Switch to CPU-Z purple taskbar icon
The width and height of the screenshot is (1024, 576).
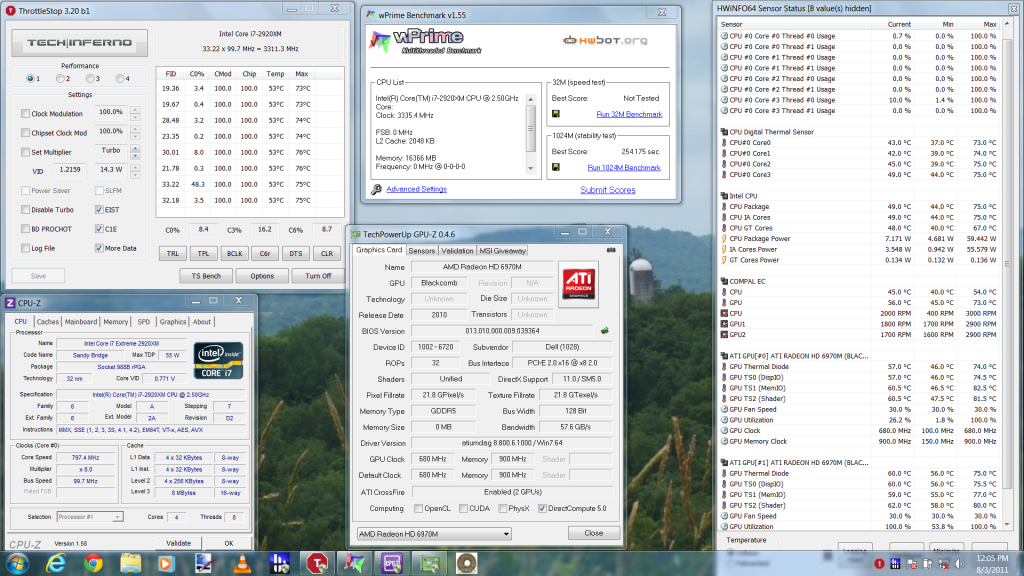click(x=392, y=563)
